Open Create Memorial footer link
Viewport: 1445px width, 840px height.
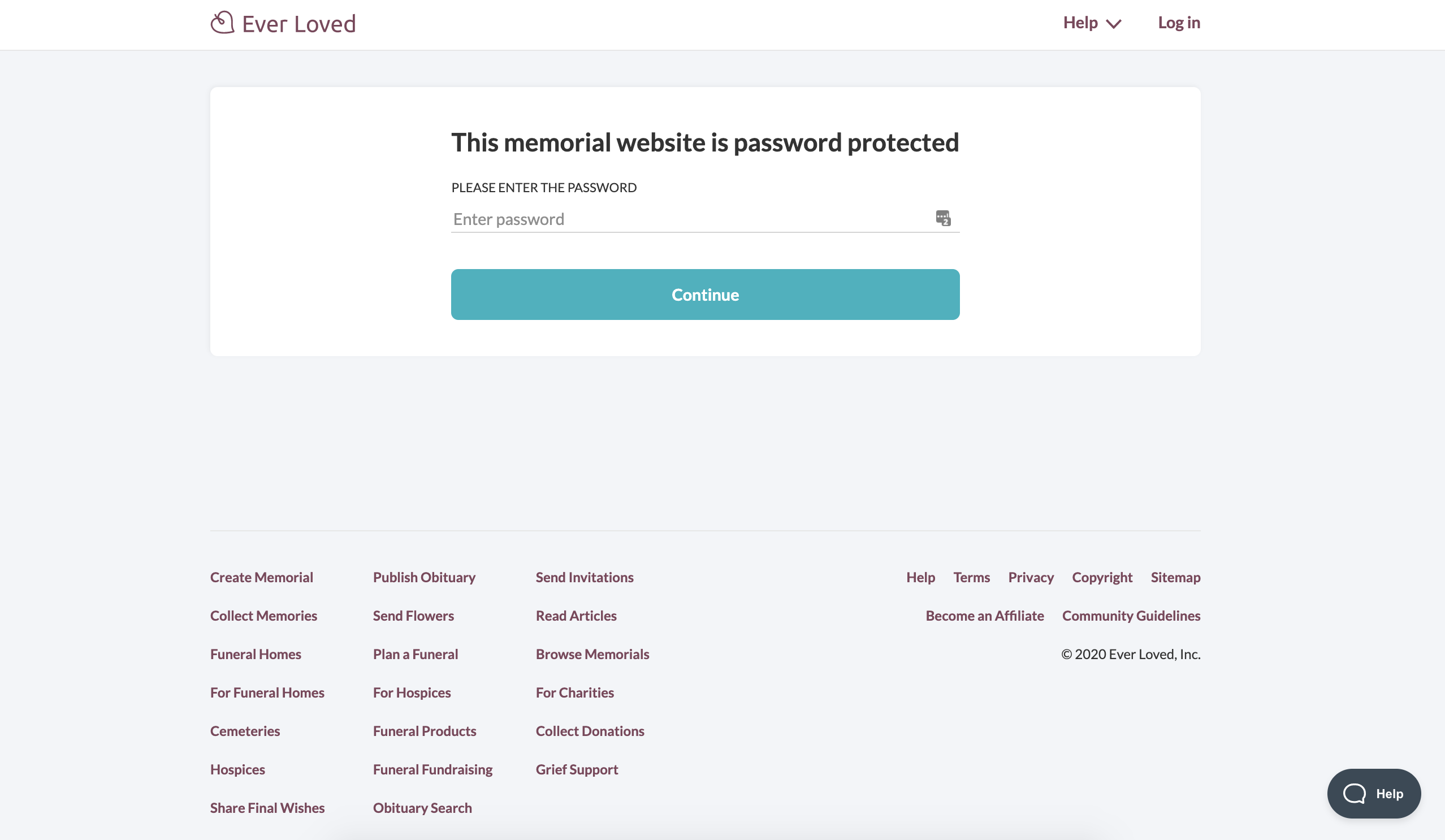262,577
